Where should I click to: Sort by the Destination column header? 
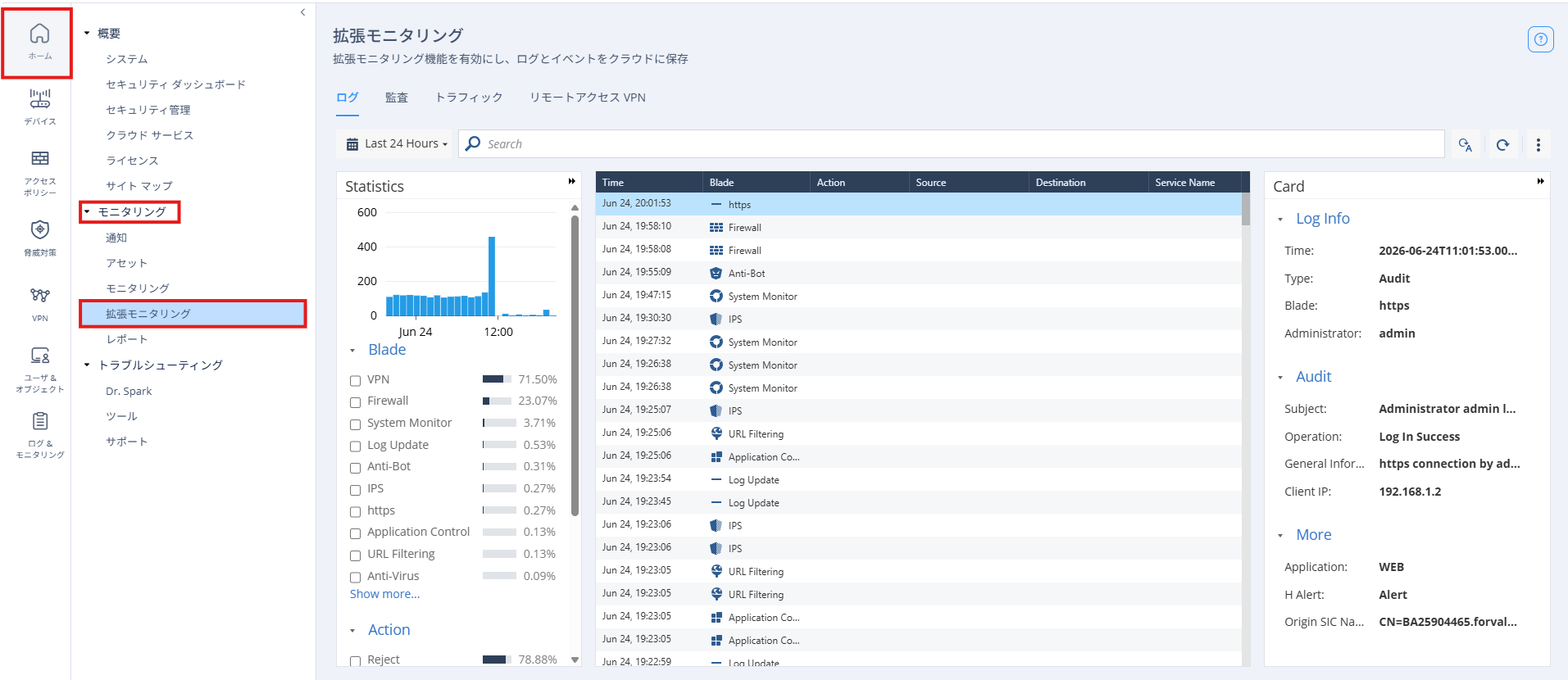[1089, 183]
